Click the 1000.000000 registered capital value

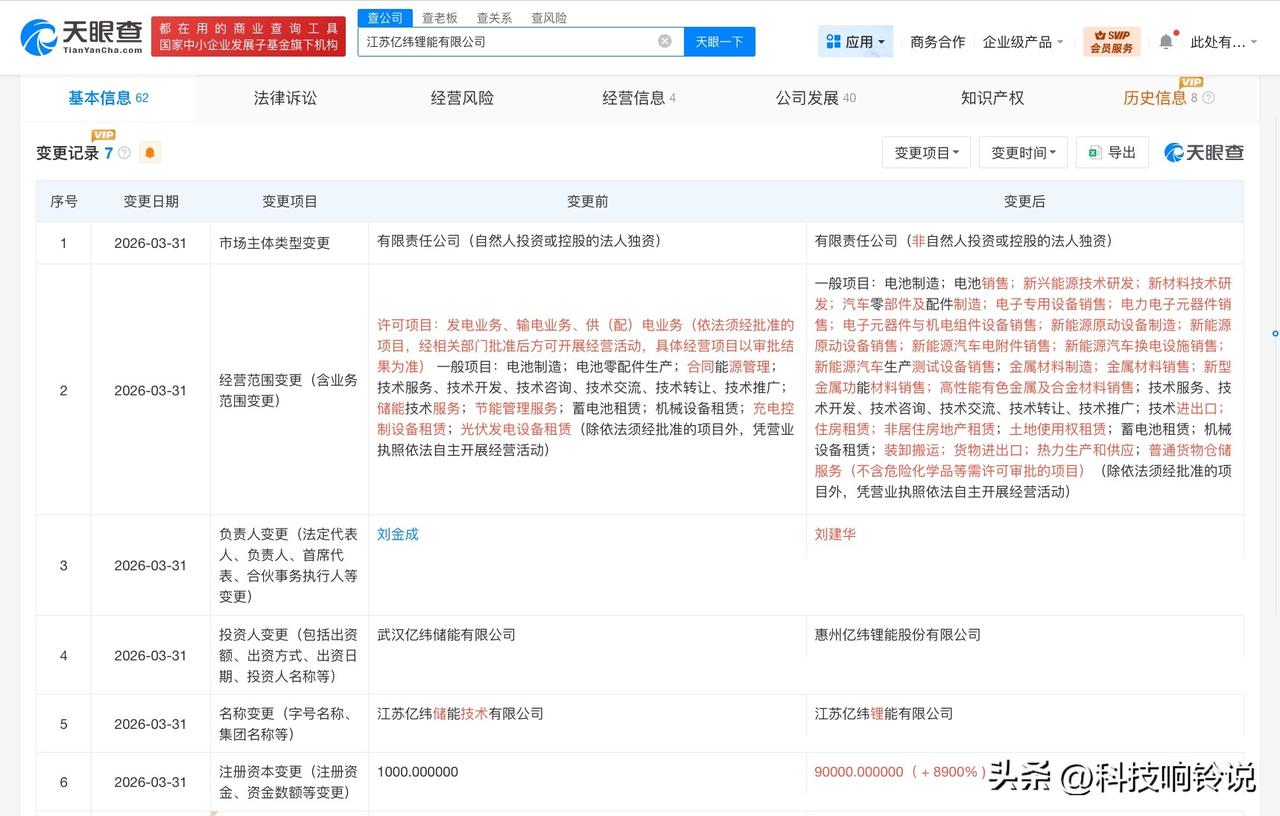click(x=418, y=772)
